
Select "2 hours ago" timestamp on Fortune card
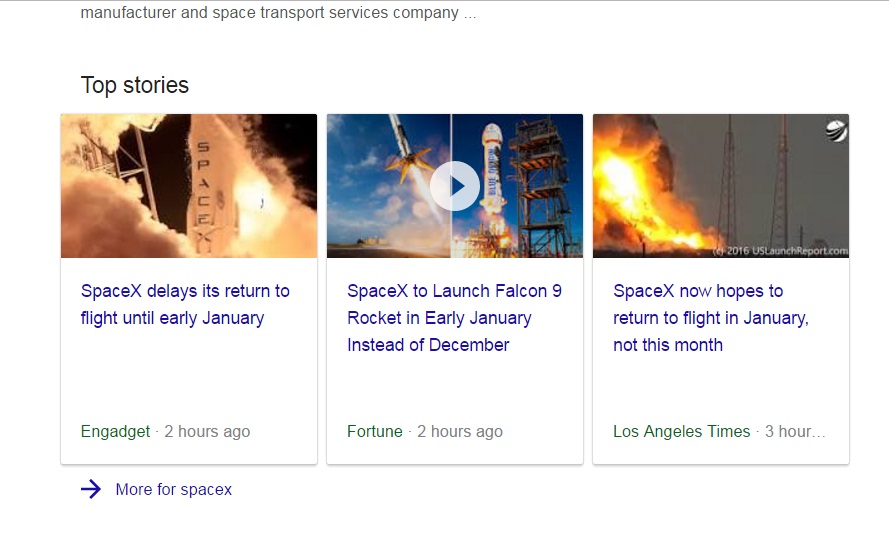click(460, 432)
